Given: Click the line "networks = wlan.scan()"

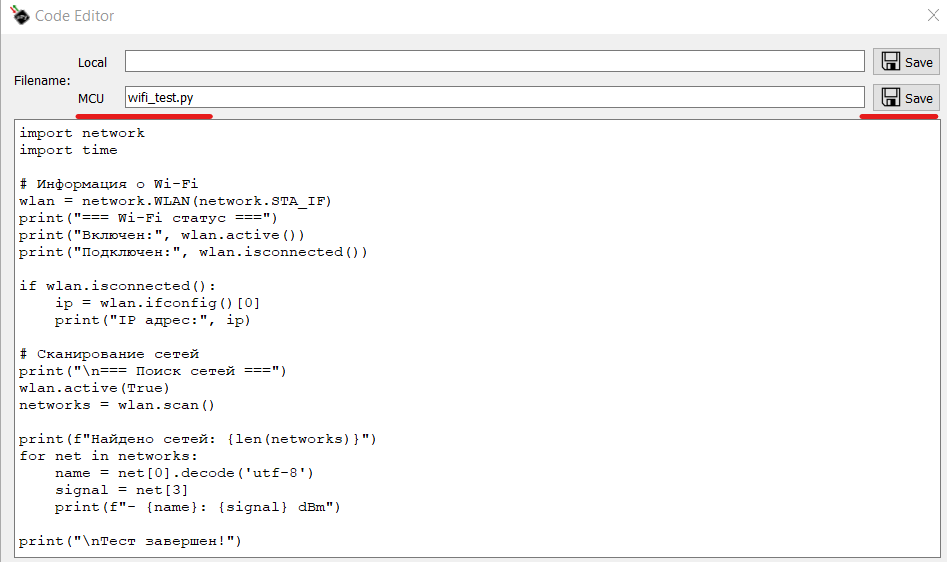Looking at the screenshot, I should point(117,404).
